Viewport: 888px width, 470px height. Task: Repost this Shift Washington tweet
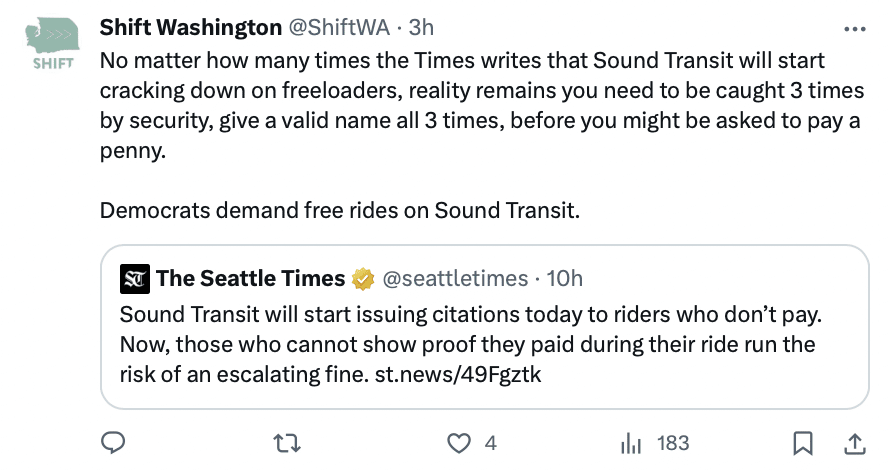click(287, 442)
